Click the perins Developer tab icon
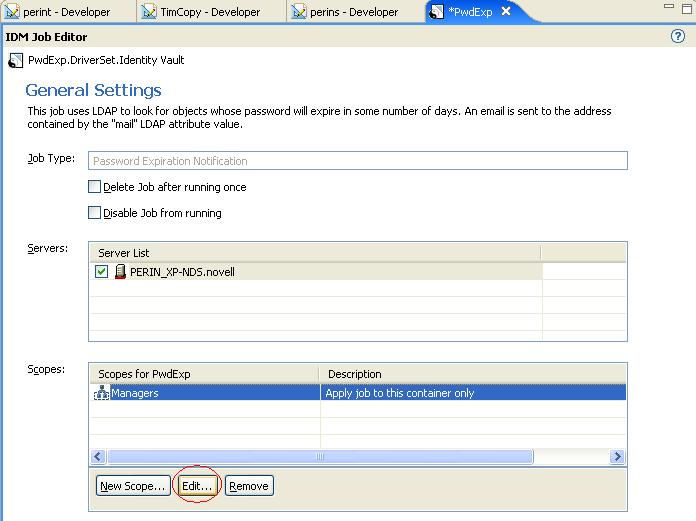The image size is (696, 521). [x=299, y=12]
